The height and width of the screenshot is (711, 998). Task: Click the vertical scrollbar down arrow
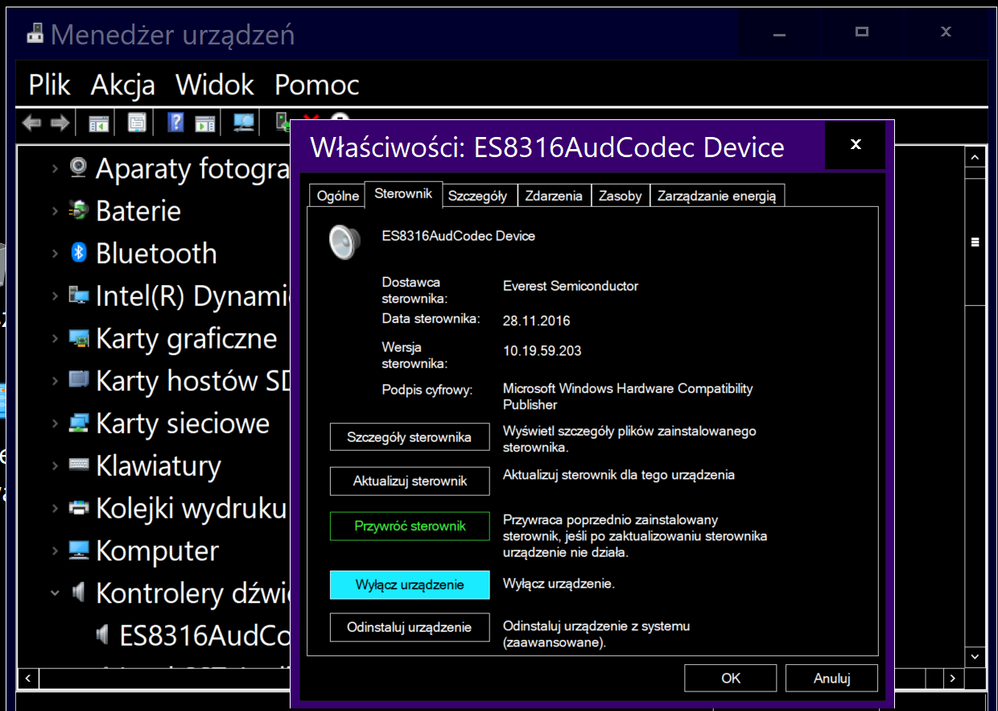(974, 656)
